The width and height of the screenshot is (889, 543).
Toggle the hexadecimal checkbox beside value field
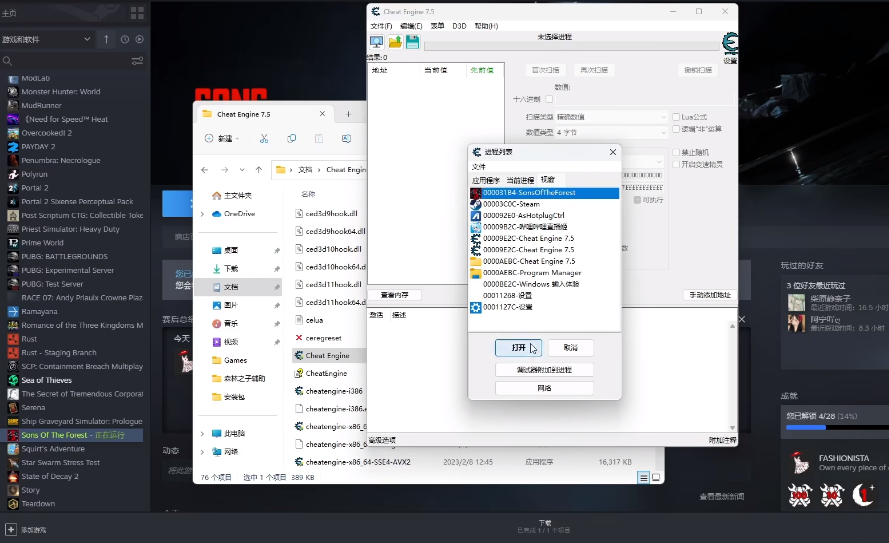(549, 99)
